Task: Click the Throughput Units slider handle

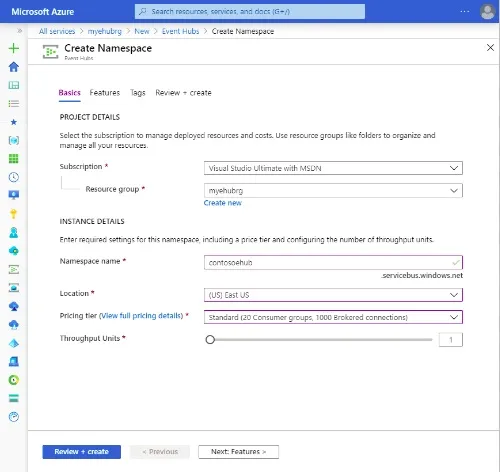Action: click(210, 340)
